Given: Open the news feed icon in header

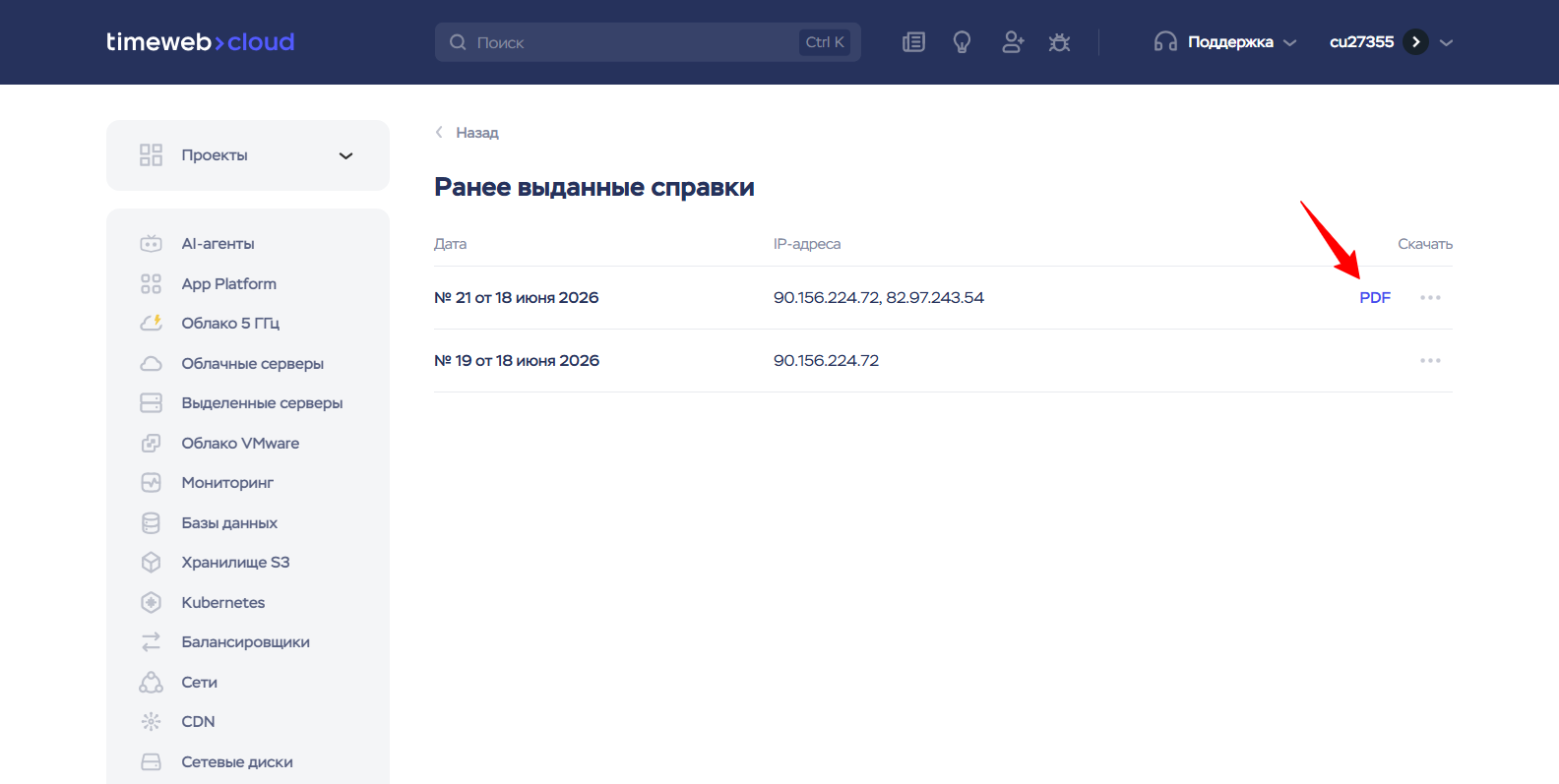Looking at the screenshot, I should tap(913, 42).
